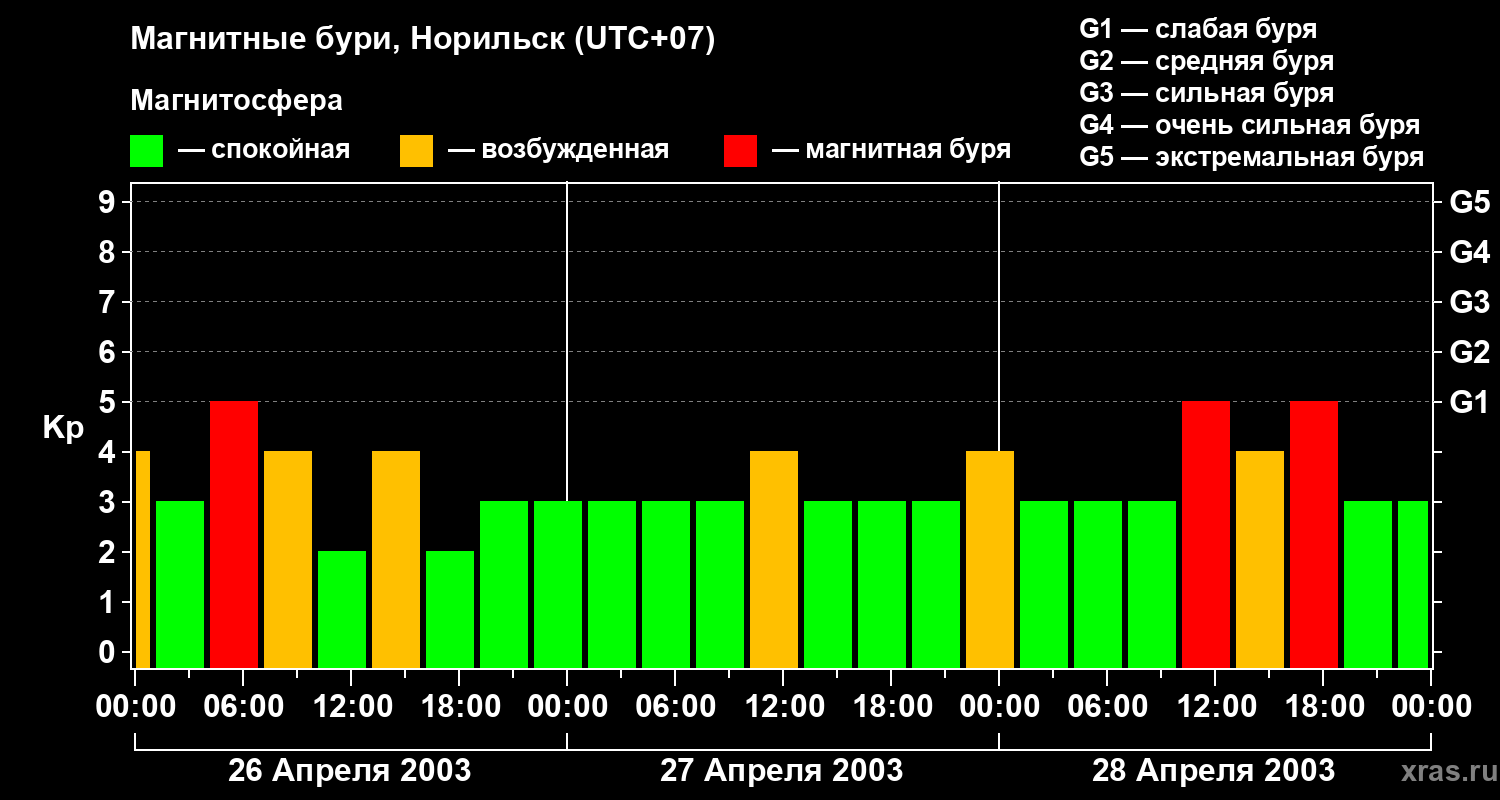Click the 'G3 — сильная буря' description line
This screenshot has height=800, width=1500.
[x=1206, y=93]
